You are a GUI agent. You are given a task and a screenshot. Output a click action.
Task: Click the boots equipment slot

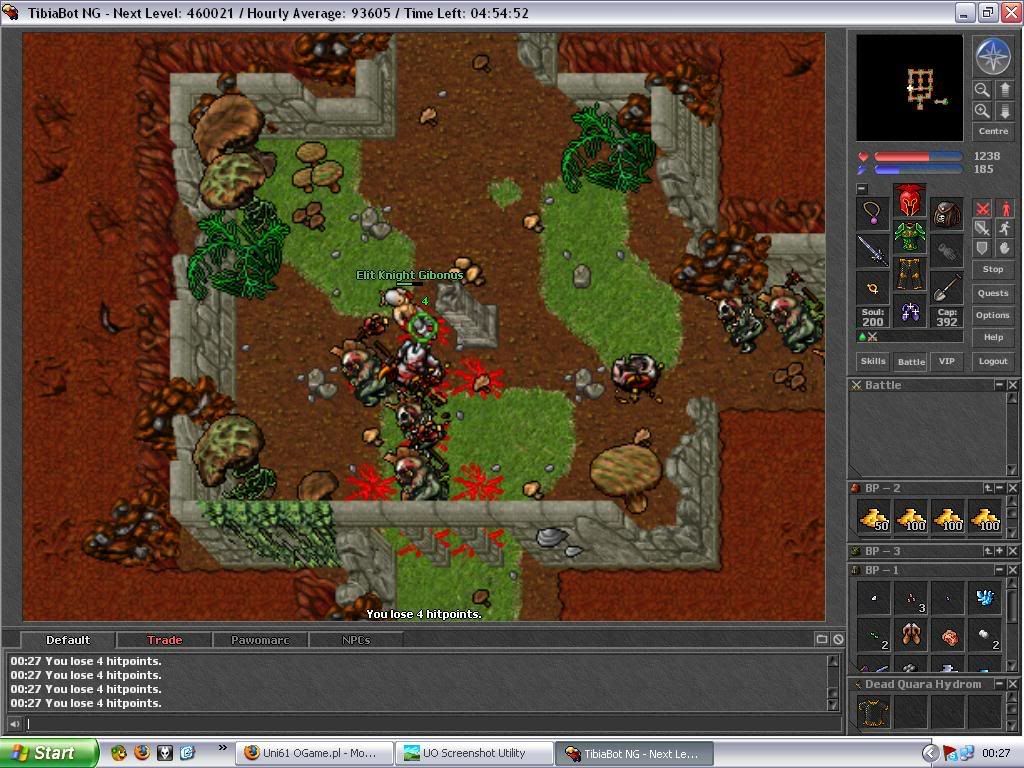(x=910, y=311)
